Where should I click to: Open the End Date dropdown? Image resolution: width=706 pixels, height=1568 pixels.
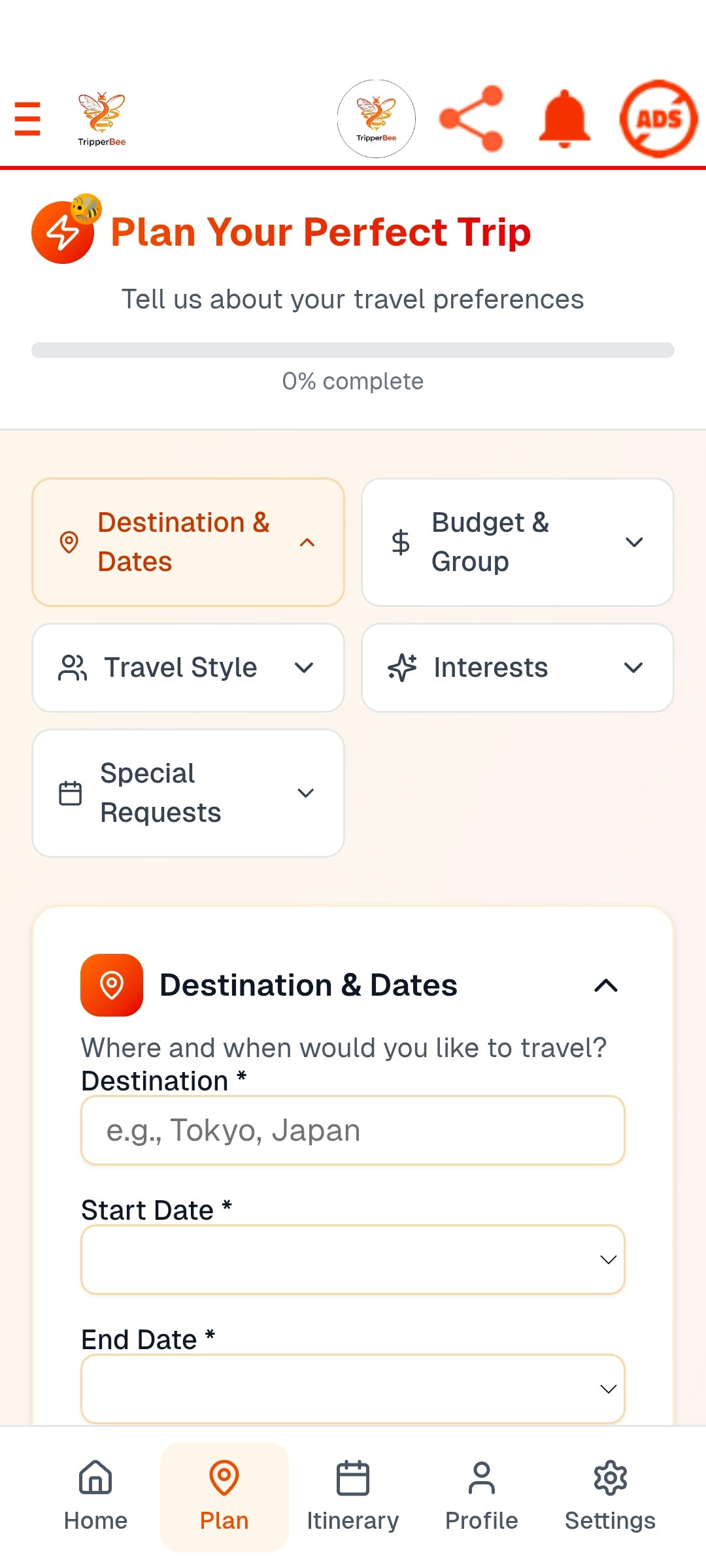353,1389
